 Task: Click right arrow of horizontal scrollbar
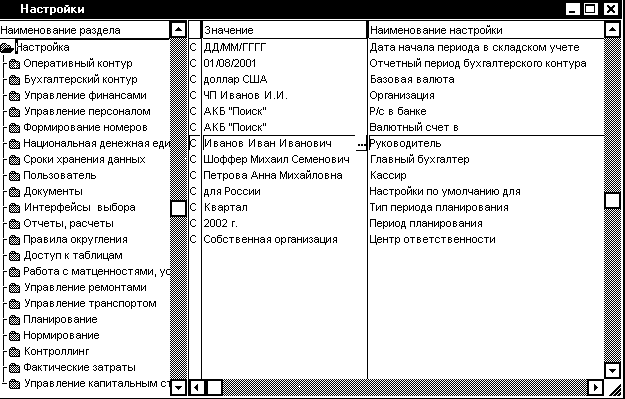pos(596,387)
